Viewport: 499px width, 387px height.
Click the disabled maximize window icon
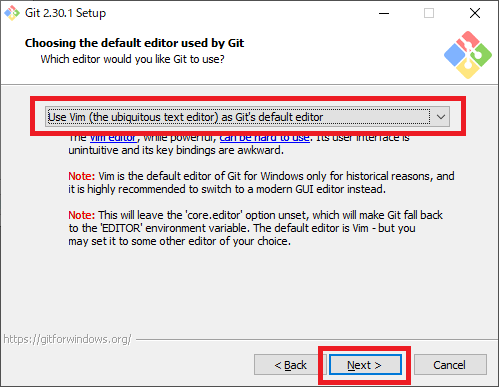pyautogui.click(x=429, y=13)
